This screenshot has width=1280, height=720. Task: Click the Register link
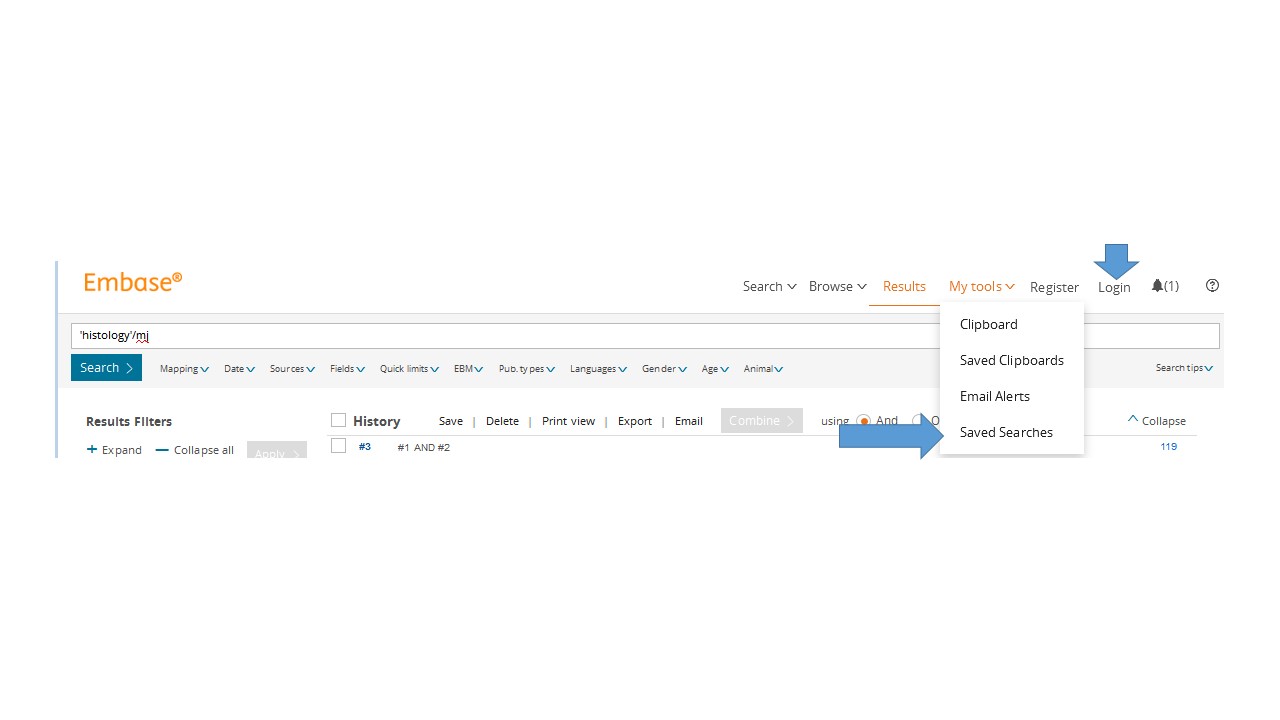(x=1054, y=286)
